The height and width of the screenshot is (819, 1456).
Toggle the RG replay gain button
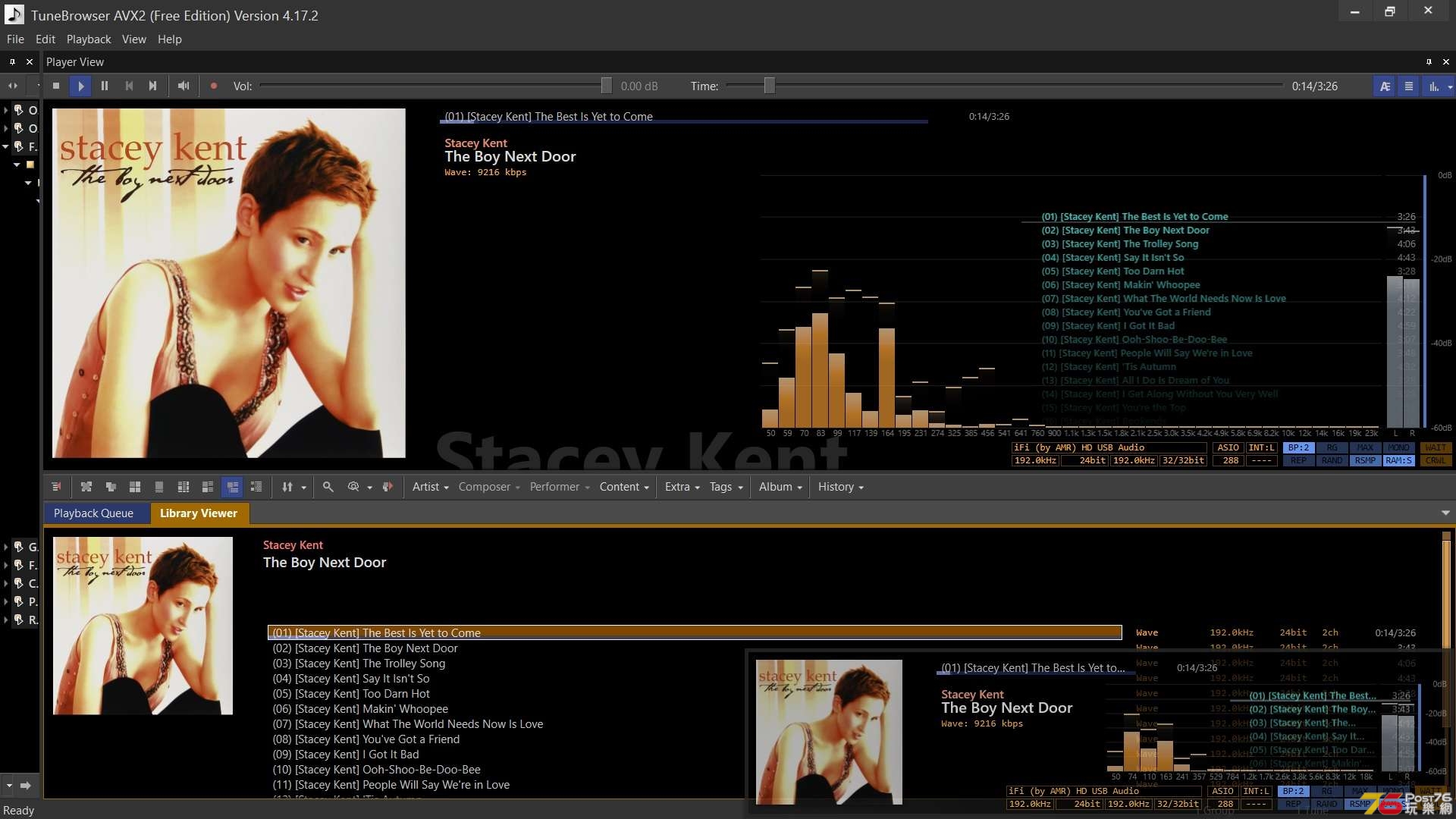point(1332,448)
